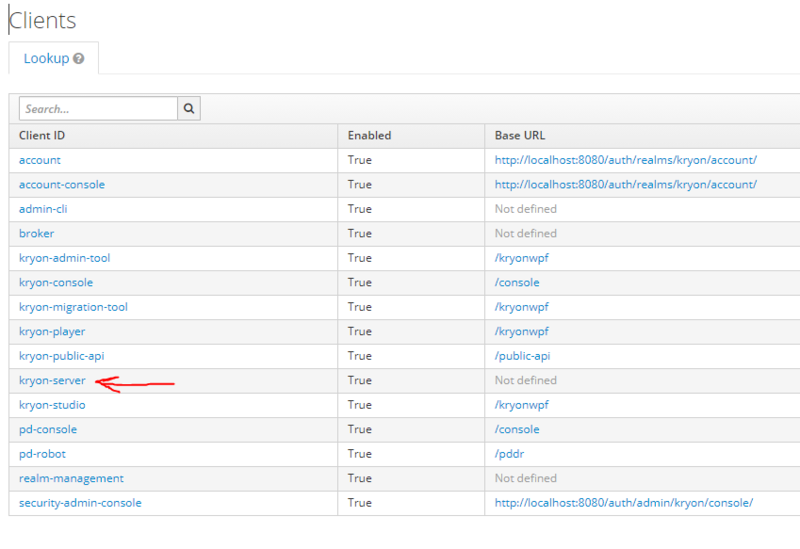Open the kryon-studio client
Screen dimensions: 800x549
[52, 405]
